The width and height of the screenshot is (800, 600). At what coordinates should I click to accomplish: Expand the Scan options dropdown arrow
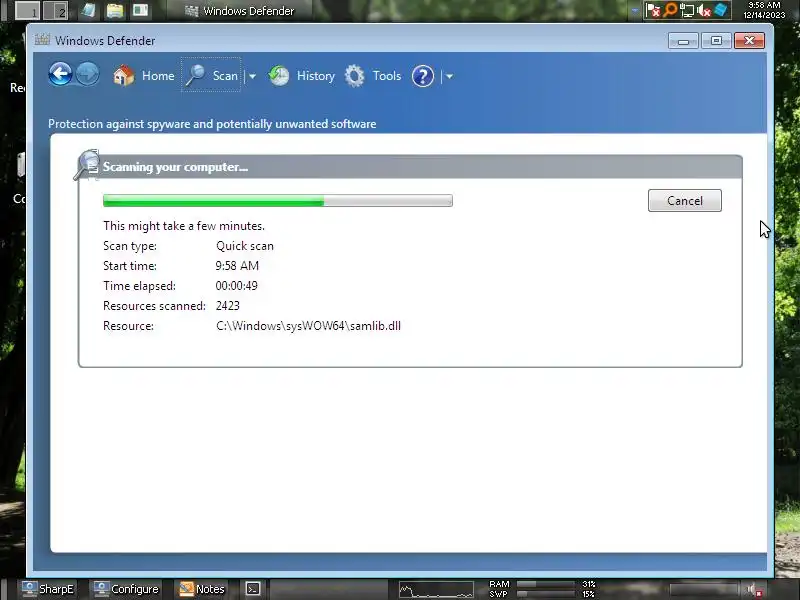point(252,77)
